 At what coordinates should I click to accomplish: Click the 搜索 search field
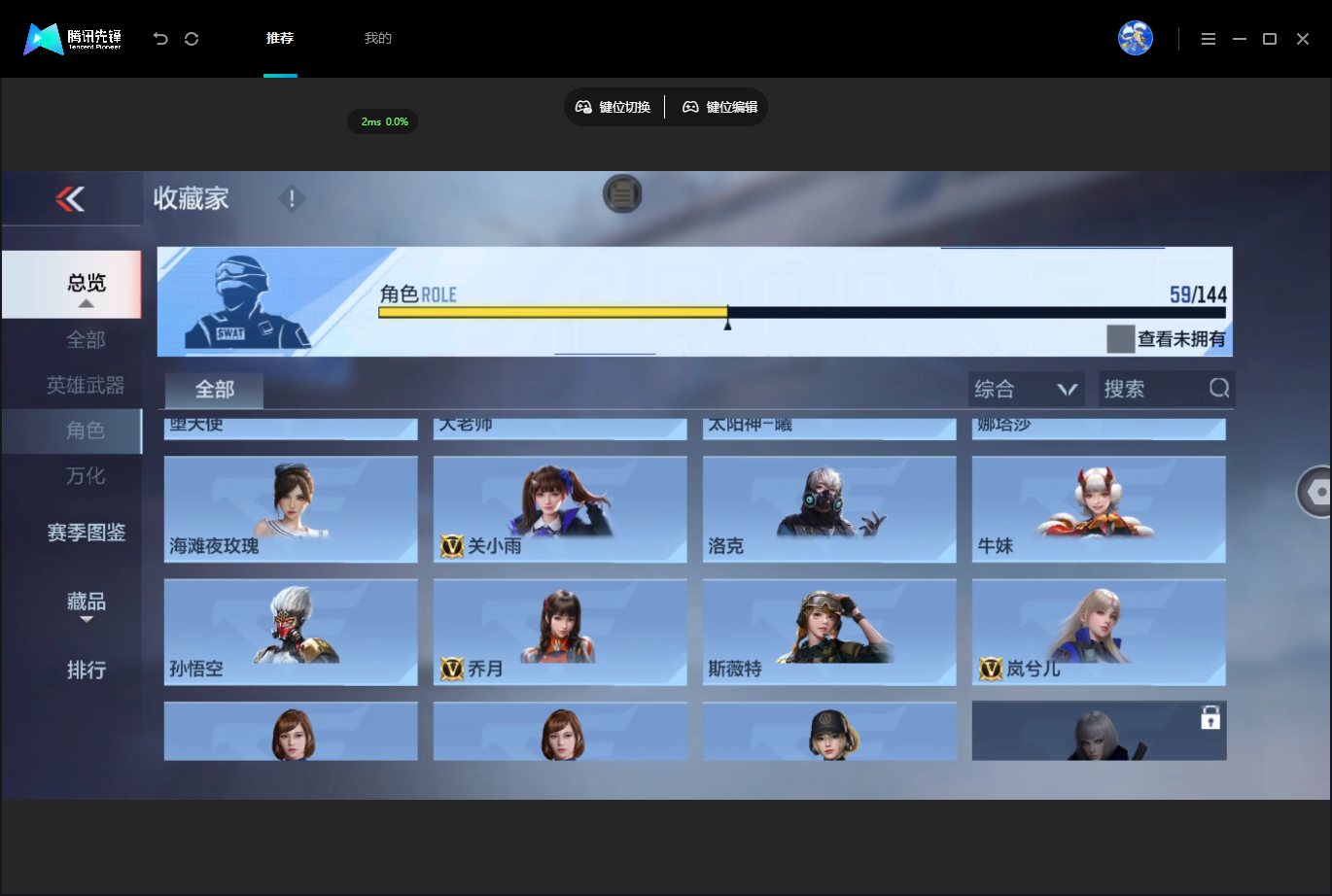1167,389
